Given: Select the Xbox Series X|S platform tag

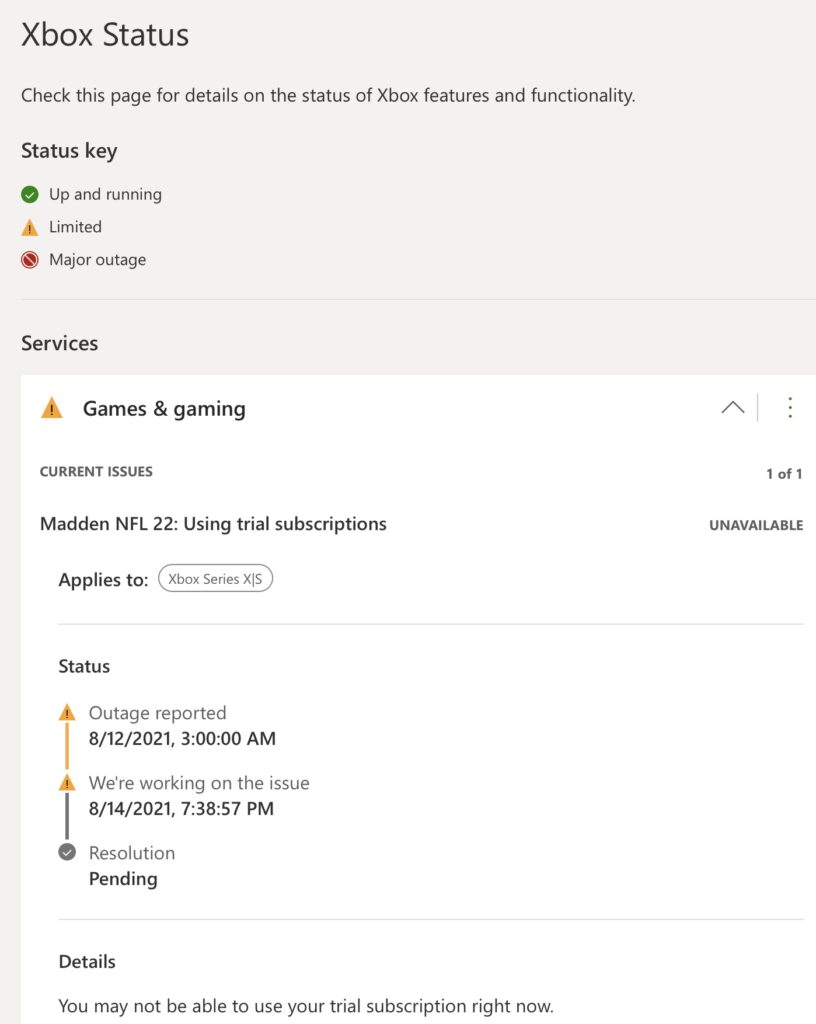Looking at the screenshot, I should [x=215, y=579].
